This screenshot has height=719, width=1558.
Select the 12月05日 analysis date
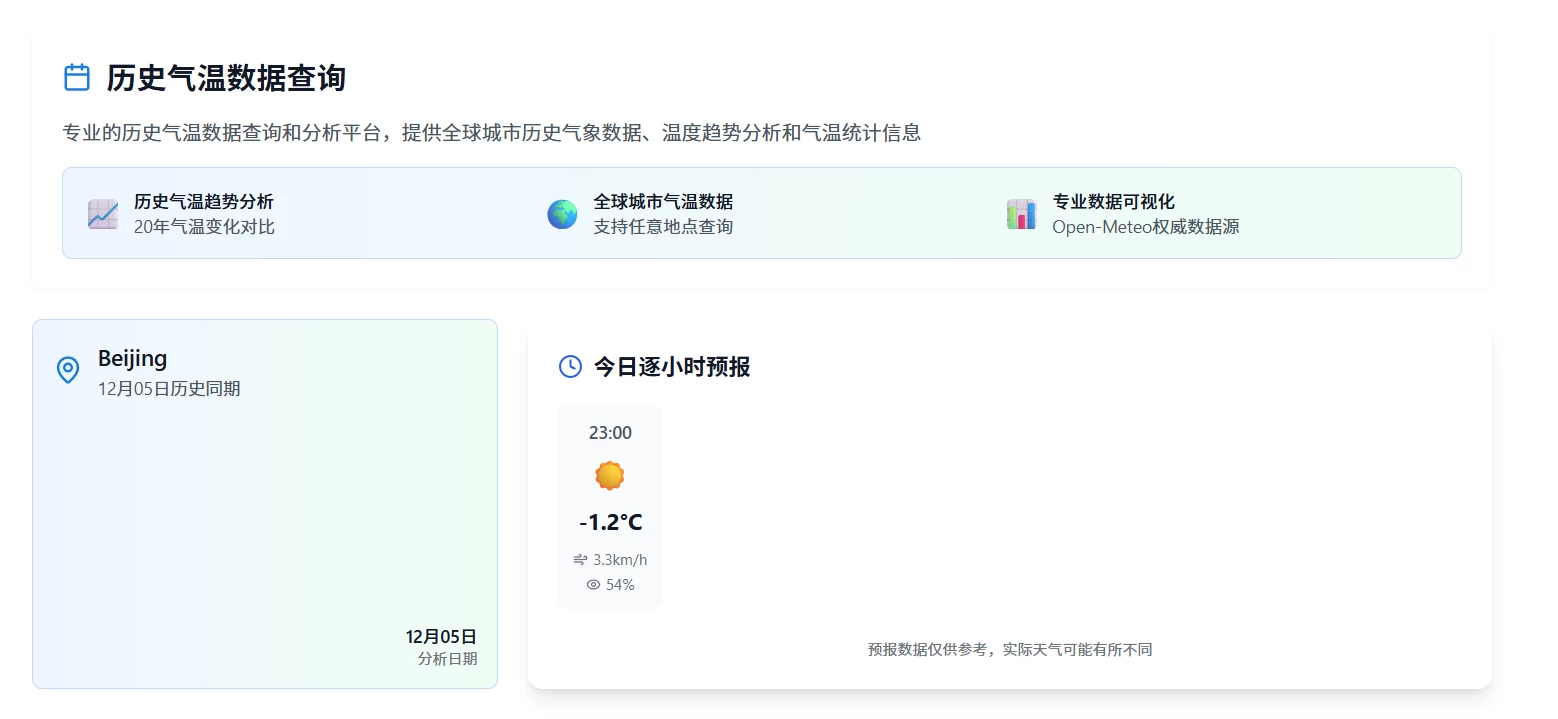(x=442, y=636)
